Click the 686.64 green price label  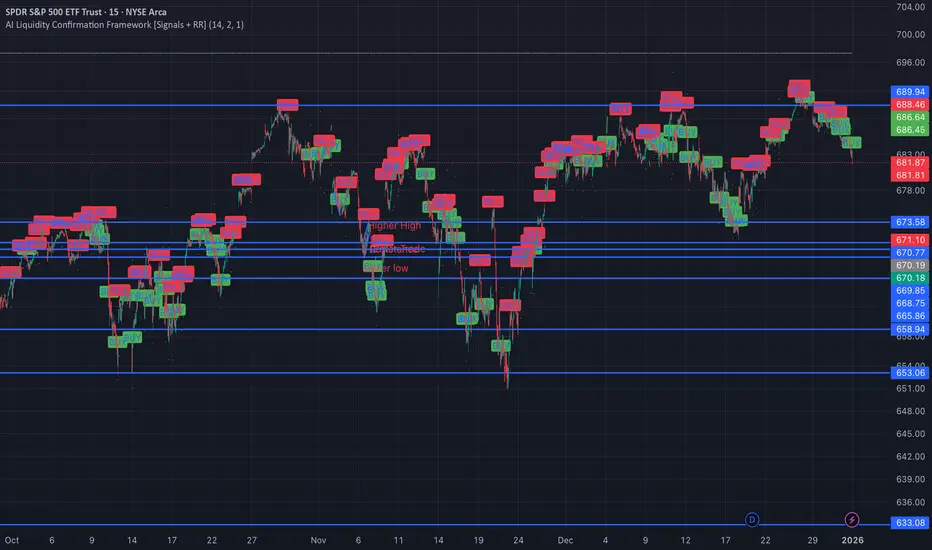point(910,117)
